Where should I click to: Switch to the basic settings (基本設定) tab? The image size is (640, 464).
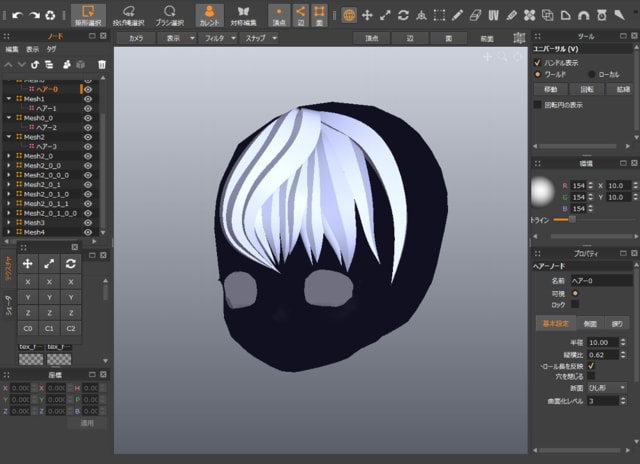556,324
